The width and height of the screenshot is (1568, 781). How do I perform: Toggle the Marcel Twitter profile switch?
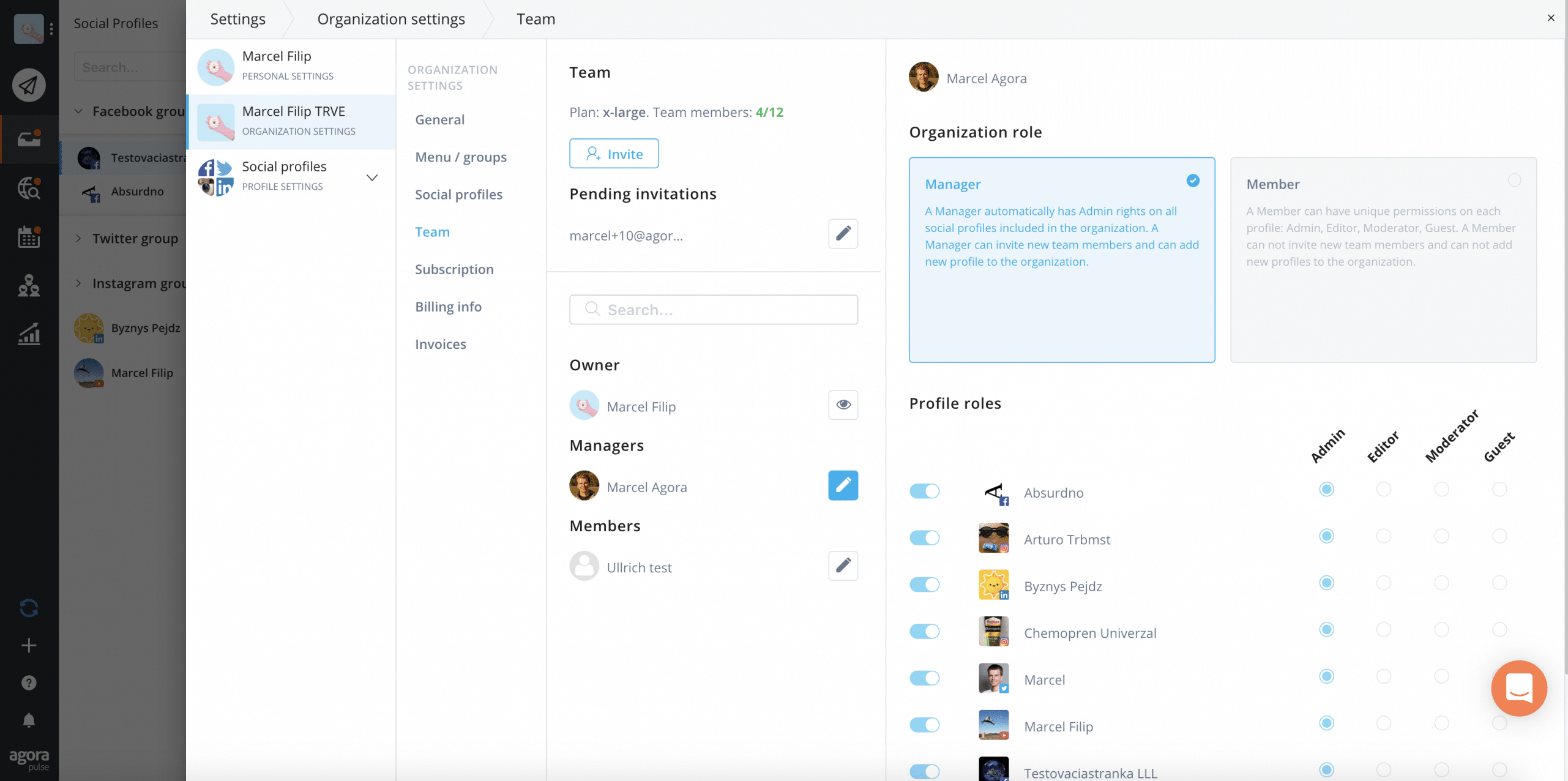[924, 678]
